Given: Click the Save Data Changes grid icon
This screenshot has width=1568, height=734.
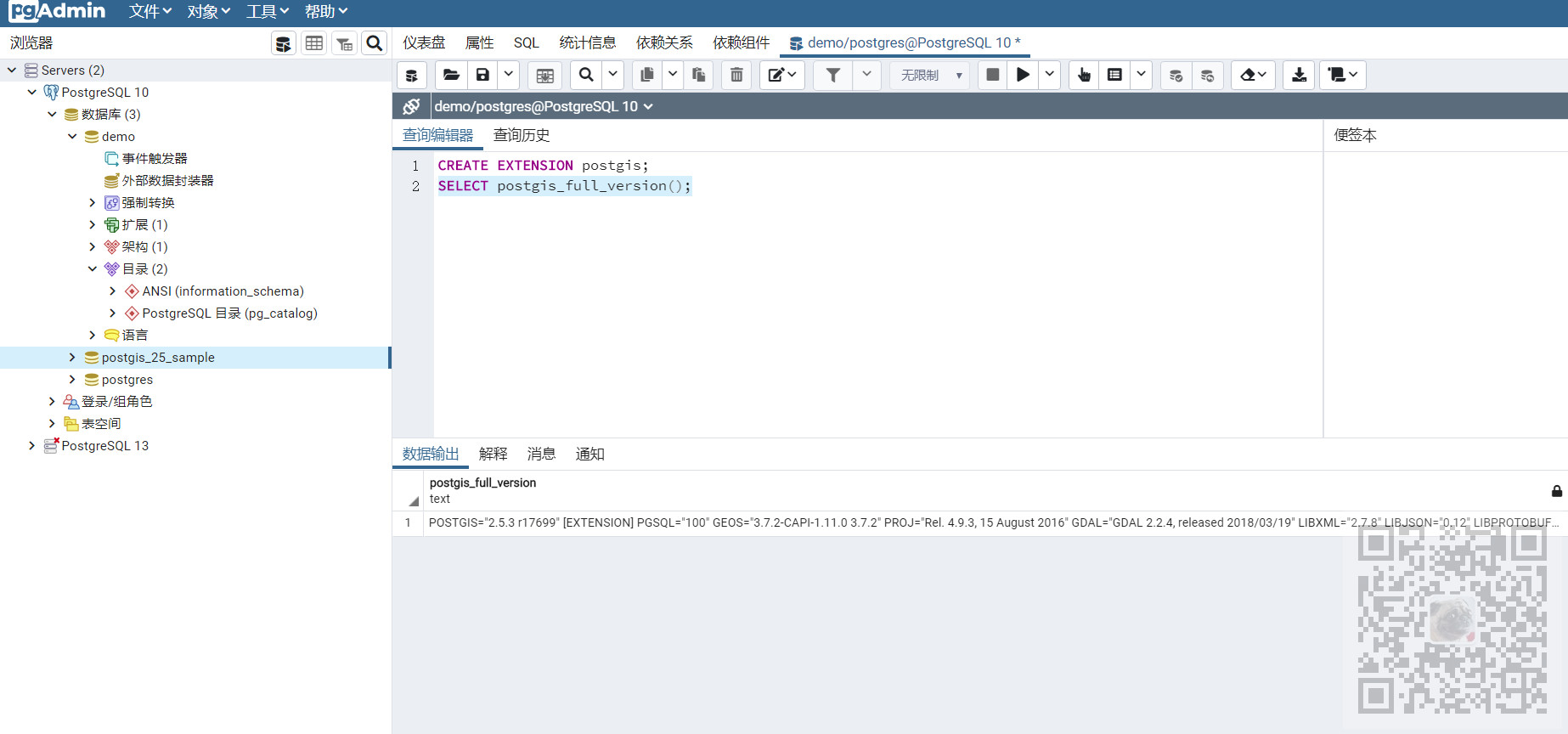Looking at the screenshot, I should point(545,75).
